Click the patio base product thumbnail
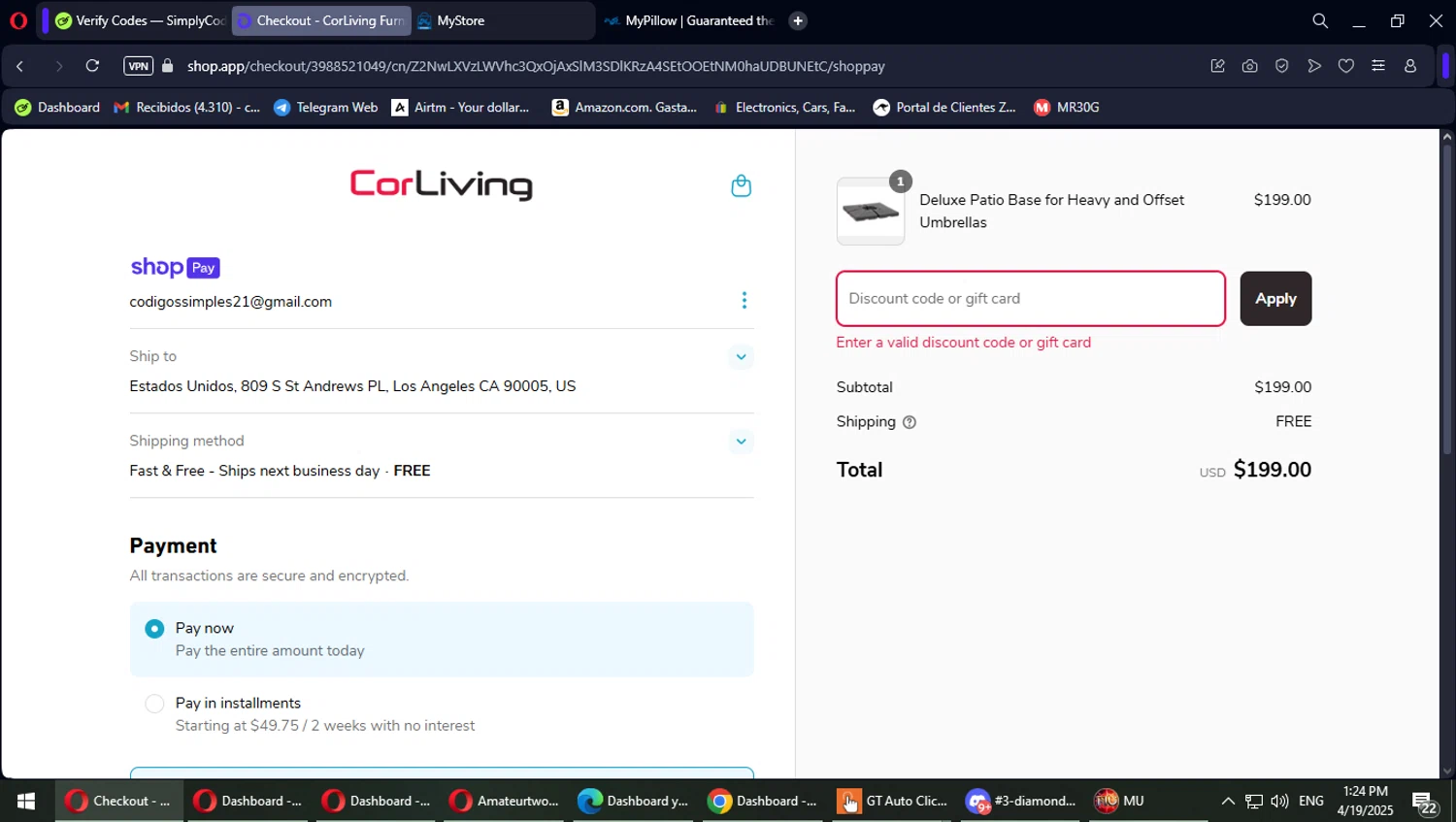This screenshot has width=1456, height=822. tap(871, 212)
